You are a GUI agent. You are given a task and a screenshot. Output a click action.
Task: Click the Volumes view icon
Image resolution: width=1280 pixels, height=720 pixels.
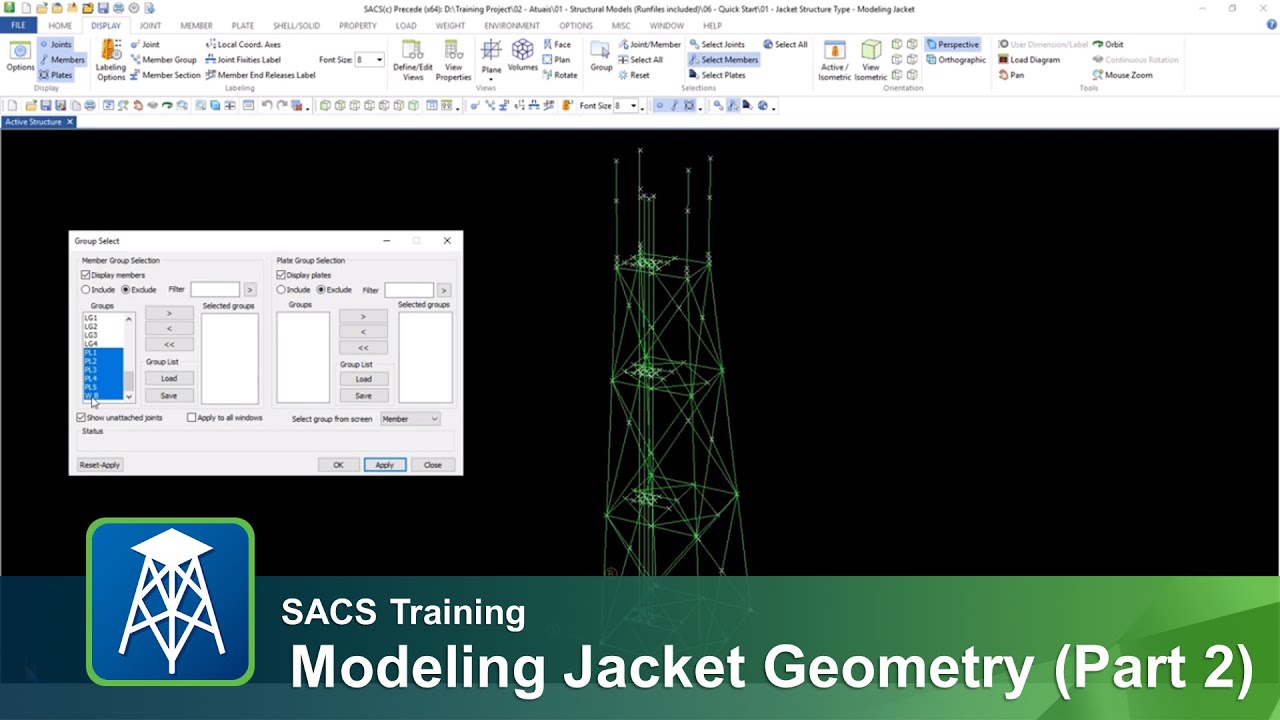point(523,56)
